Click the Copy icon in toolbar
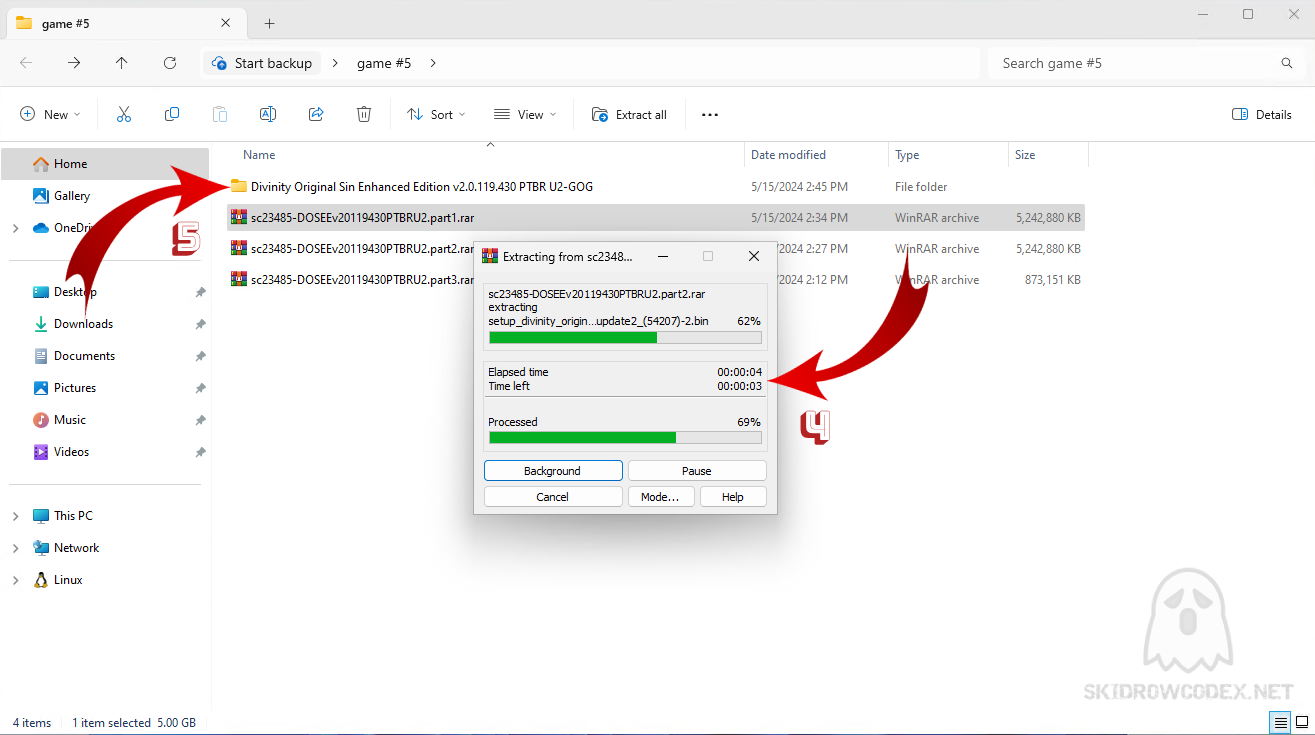 tap(172, 115)
